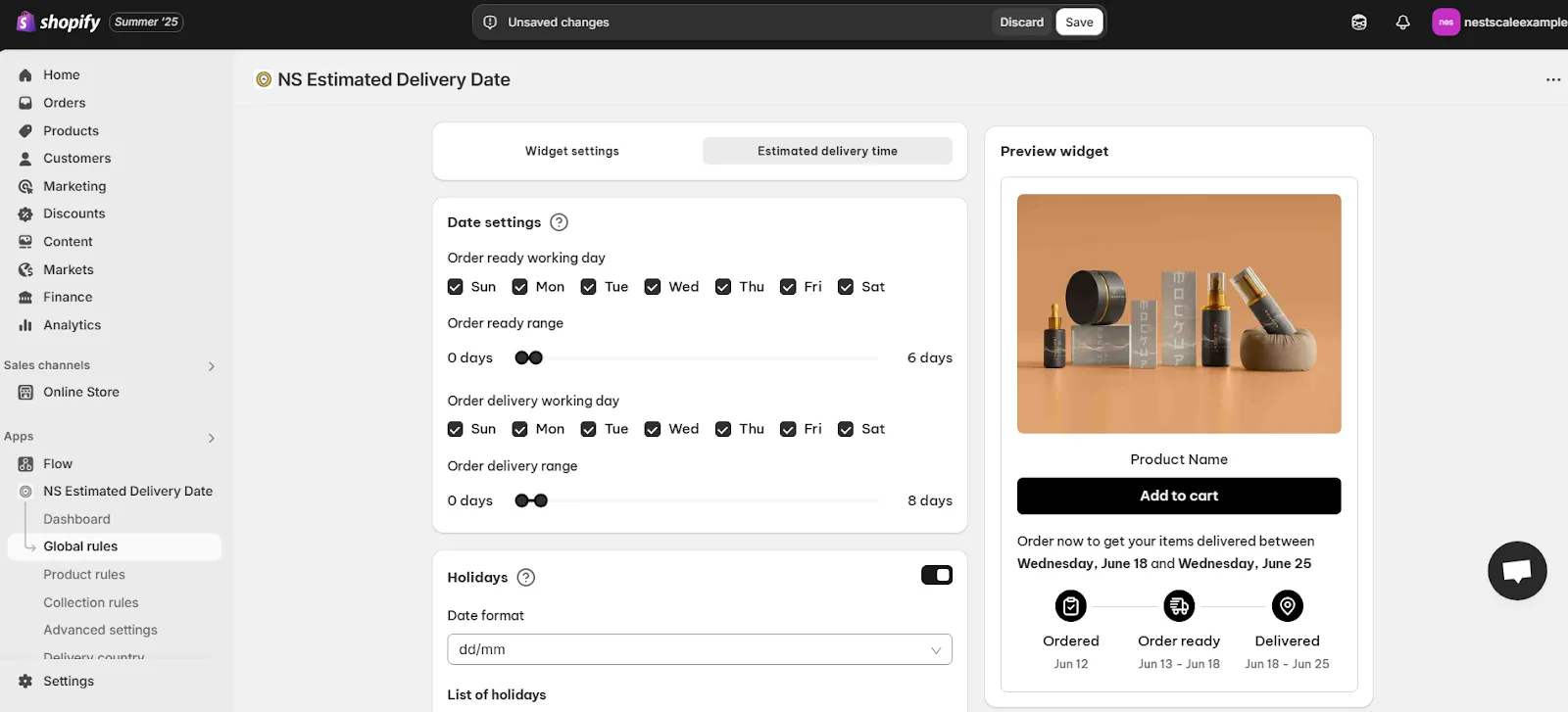Viewport: 1568px width, 712px height.
Task: Open the Customers page link
Action: point(76,158)
